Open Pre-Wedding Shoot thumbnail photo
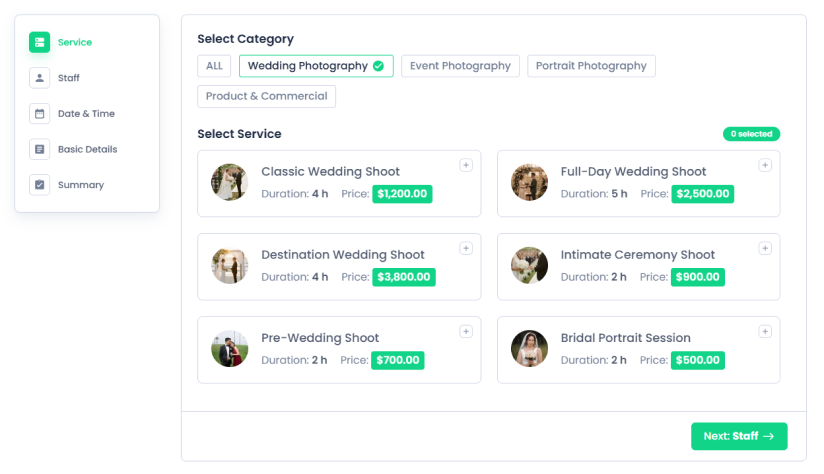Viewport: 824px width, 474px height. pos(230,348)
